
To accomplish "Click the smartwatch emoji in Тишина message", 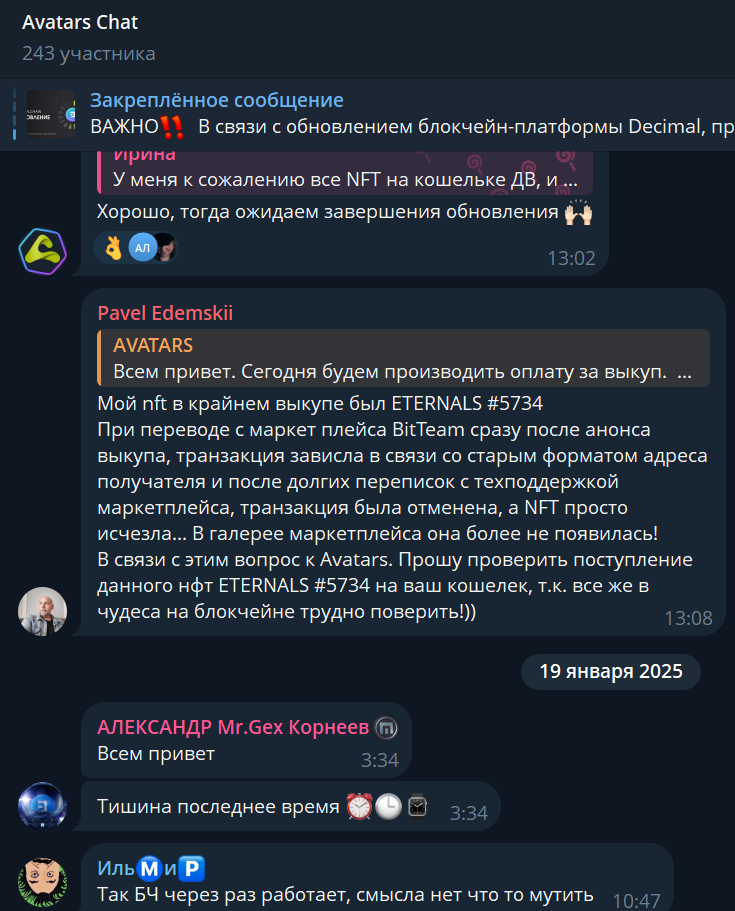I will 417,806.
